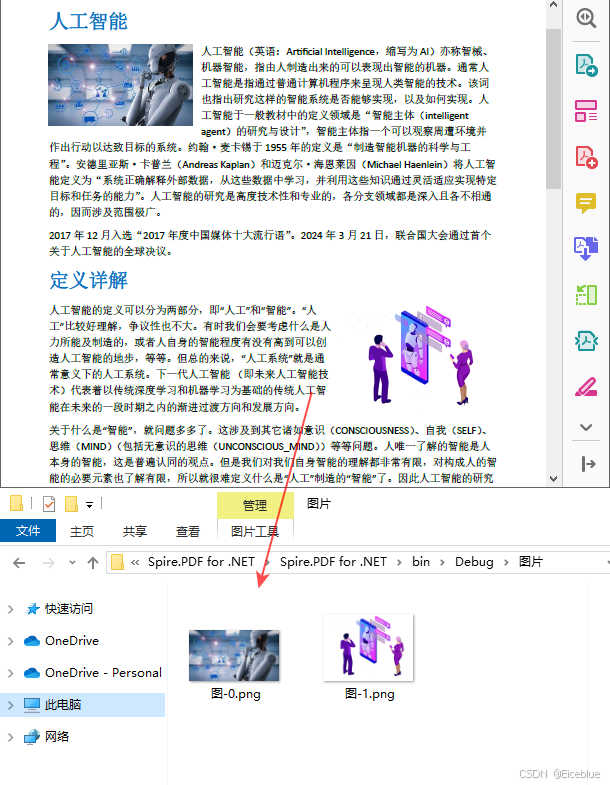Expand the 网络 tree node
Viewport: 610px width, 785px height.
point(11,737)
